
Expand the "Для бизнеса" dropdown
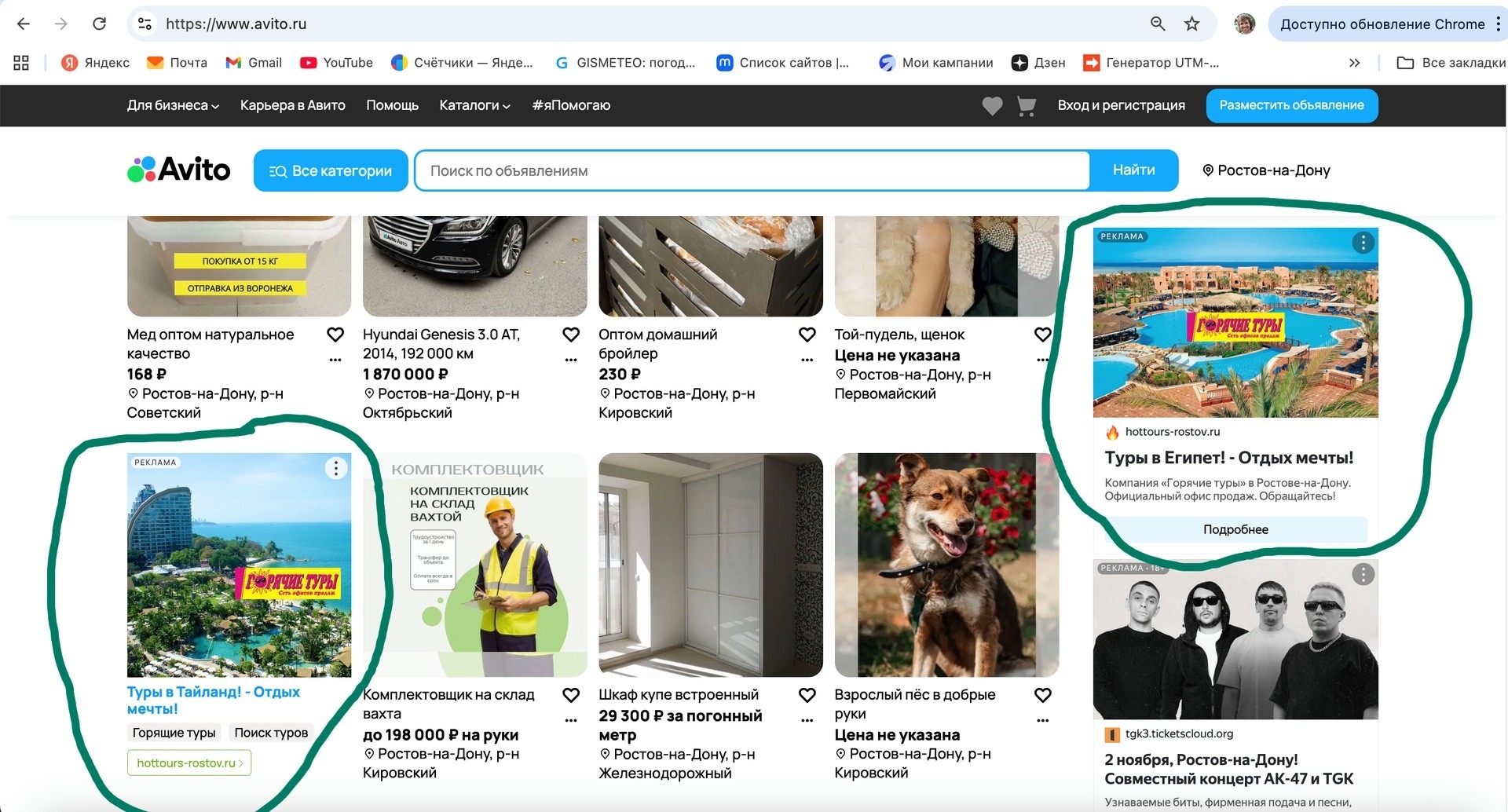(173, 105)
